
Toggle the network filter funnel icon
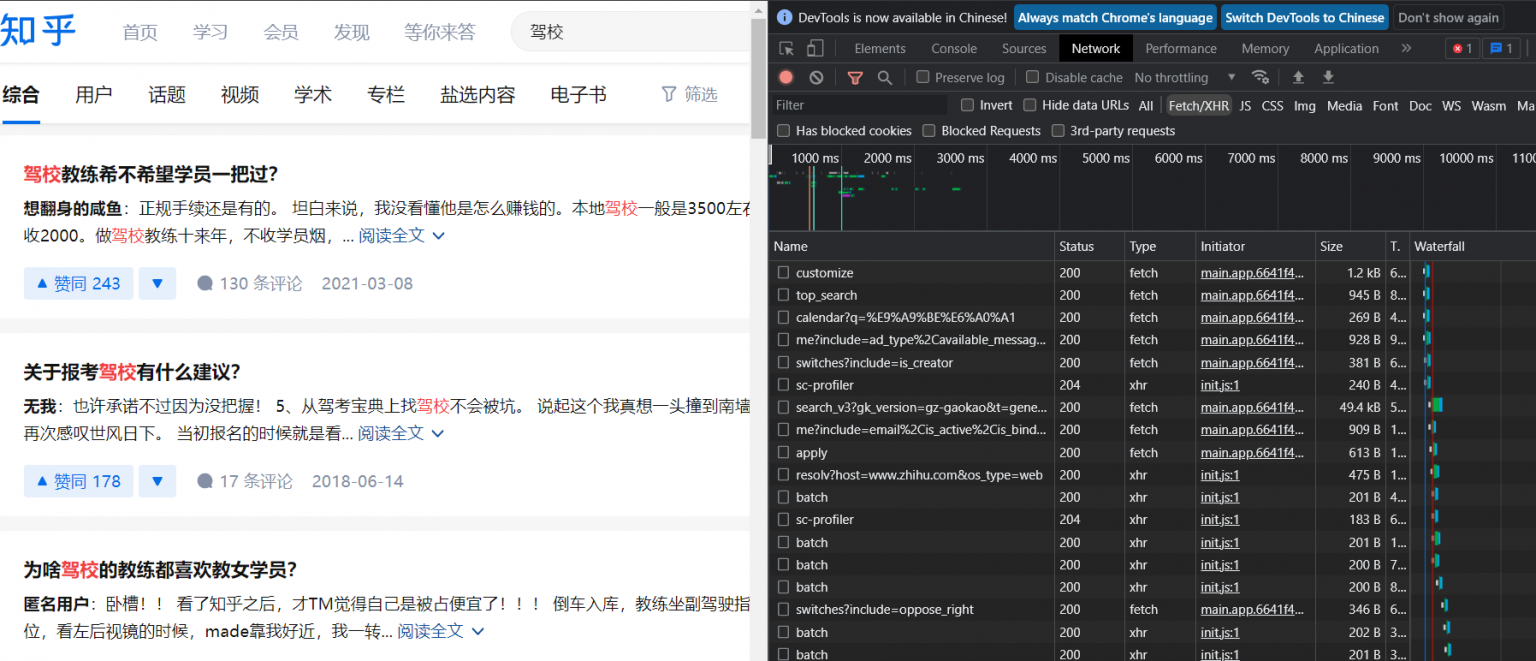855,77
